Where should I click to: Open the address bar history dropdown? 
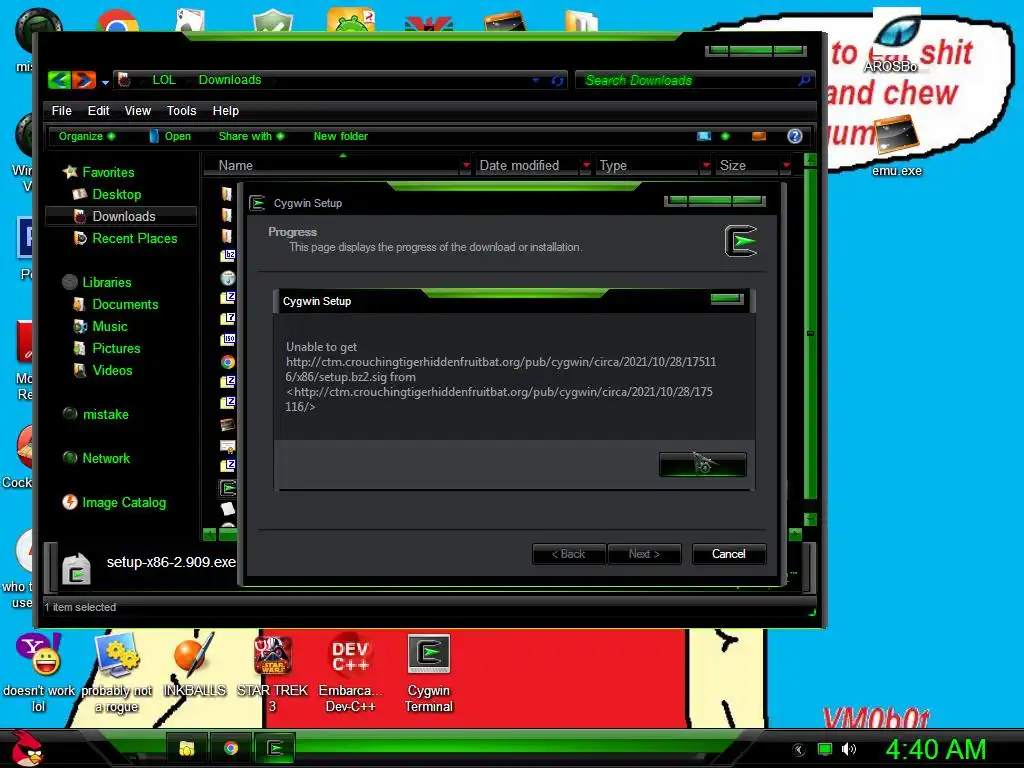536,80
